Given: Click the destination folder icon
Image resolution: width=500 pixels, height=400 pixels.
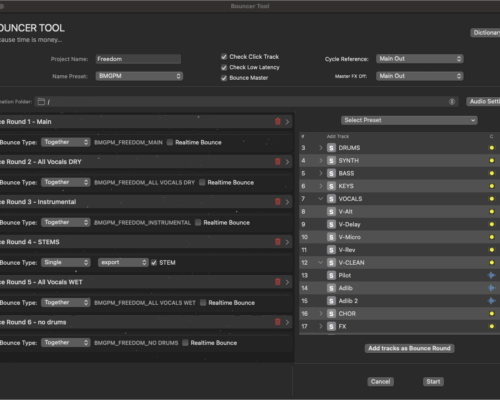Looking at the screenshot, I should [x=41, y=102].
